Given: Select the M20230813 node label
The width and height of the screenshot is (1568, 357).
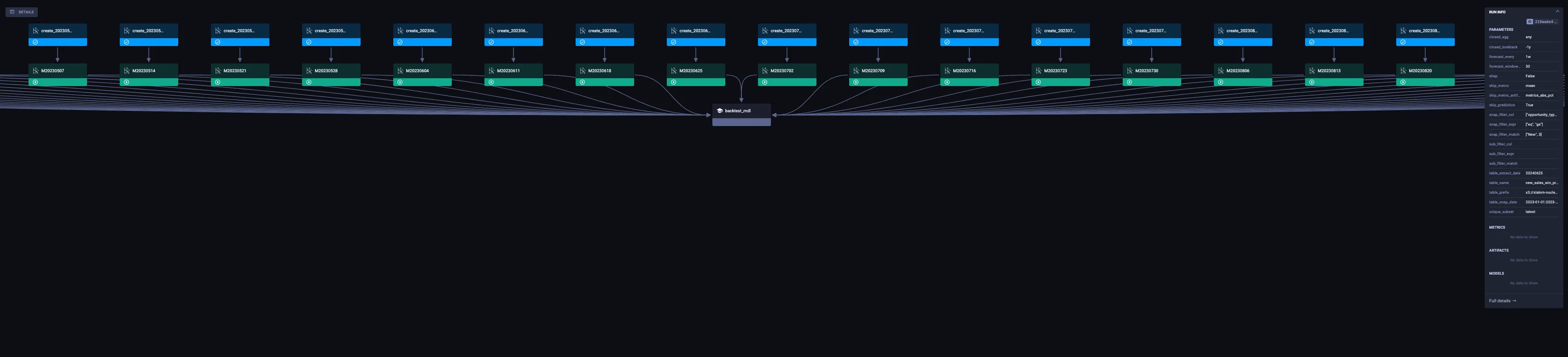Looking at the screenshot, I should (1329, 70).
